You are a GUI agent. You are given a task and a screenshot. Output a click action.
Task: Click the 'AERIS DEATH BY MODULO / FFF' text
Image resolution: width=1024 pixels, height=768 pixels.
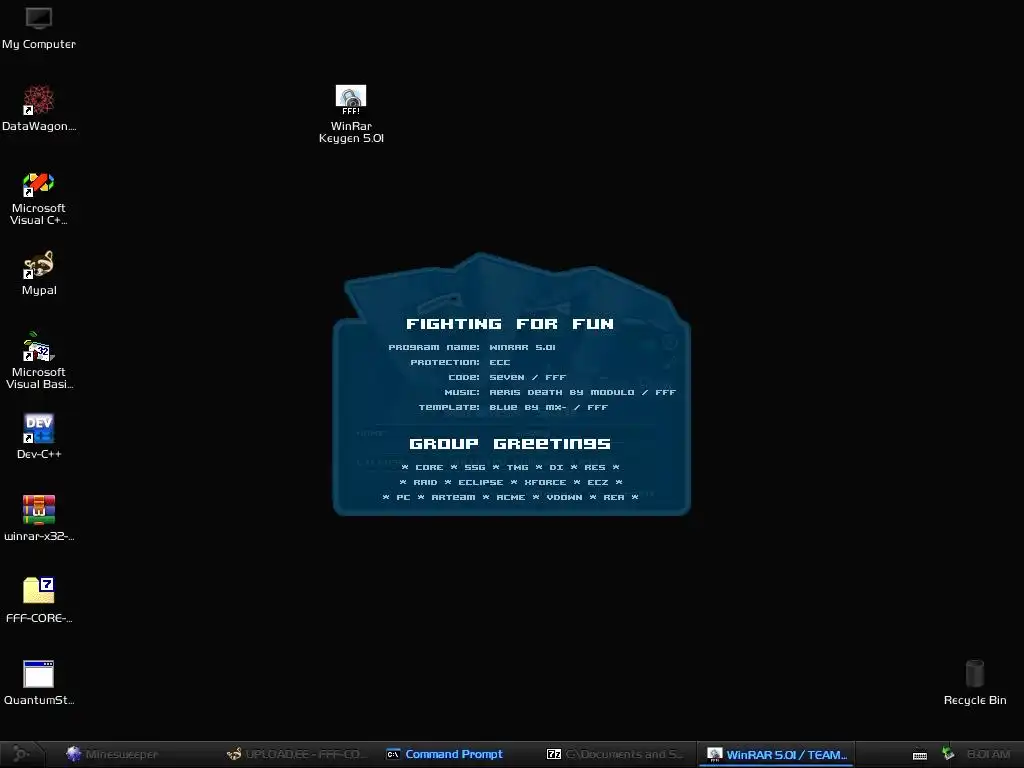pos(583,392)
